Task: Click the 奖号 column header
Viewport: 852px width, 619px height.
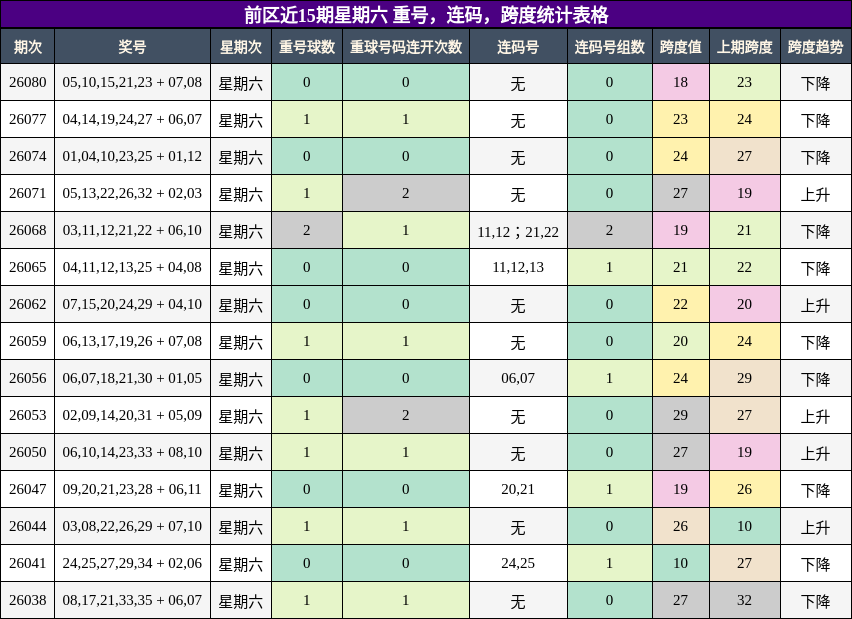Action: tap(132, 47)
